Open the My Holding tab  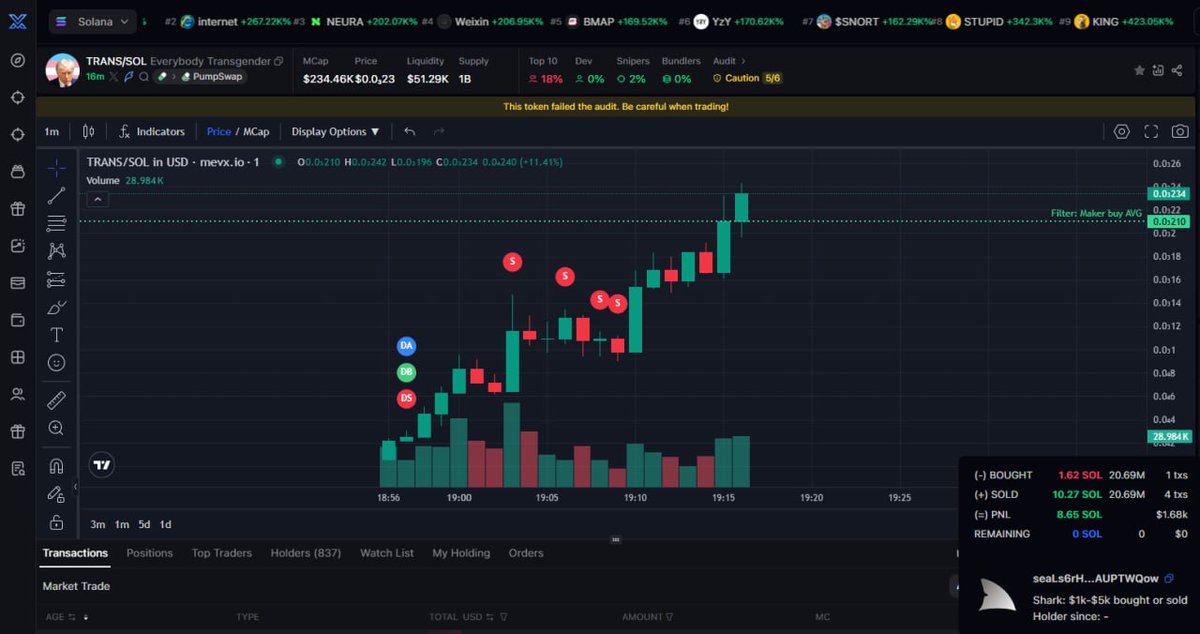461,553
